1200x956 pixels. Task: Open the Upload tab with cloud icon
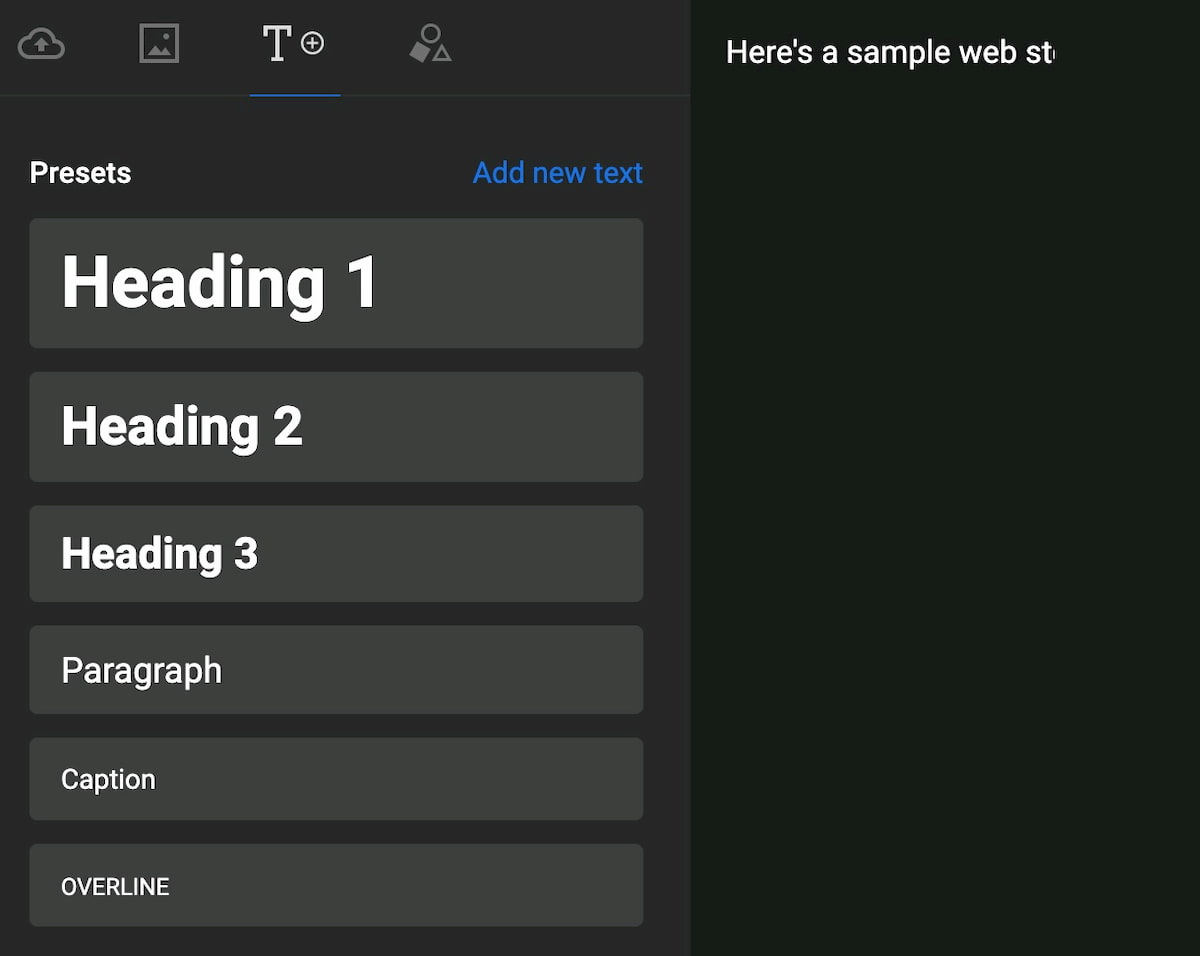click(42, 45)
